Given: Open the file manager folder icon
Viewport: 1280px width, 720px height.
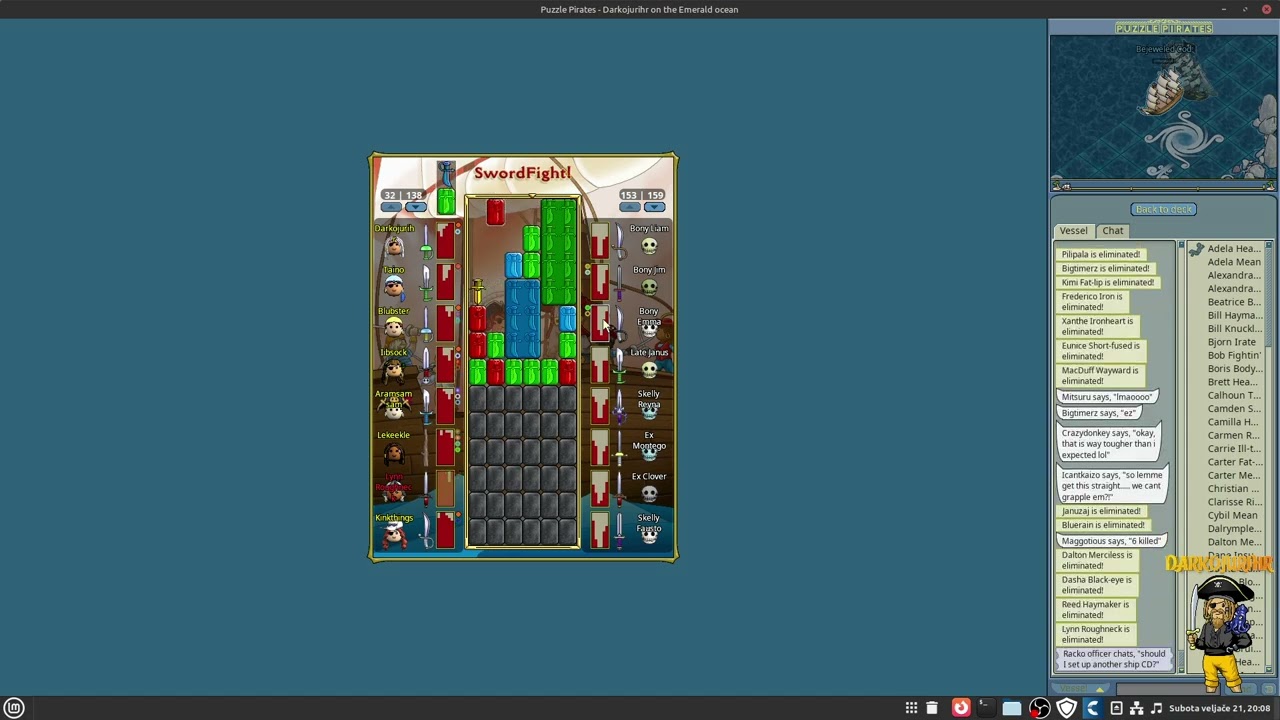Looking at the screenshot, I should [x=1012, y=709].
